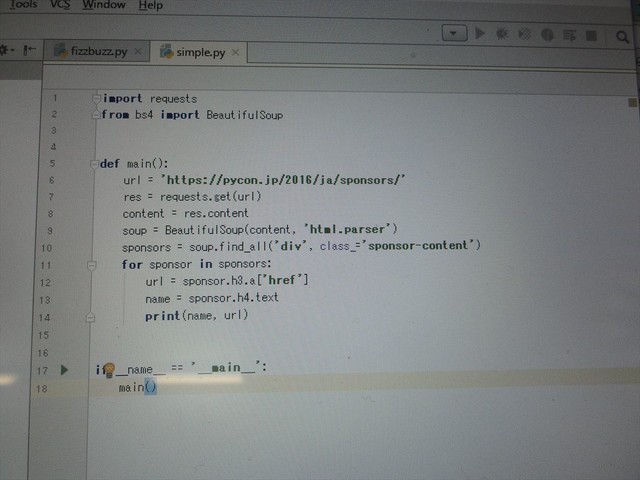Click 'BeautifulSoup' in the import line
This screenshot has width=640, height=480.
244,115
